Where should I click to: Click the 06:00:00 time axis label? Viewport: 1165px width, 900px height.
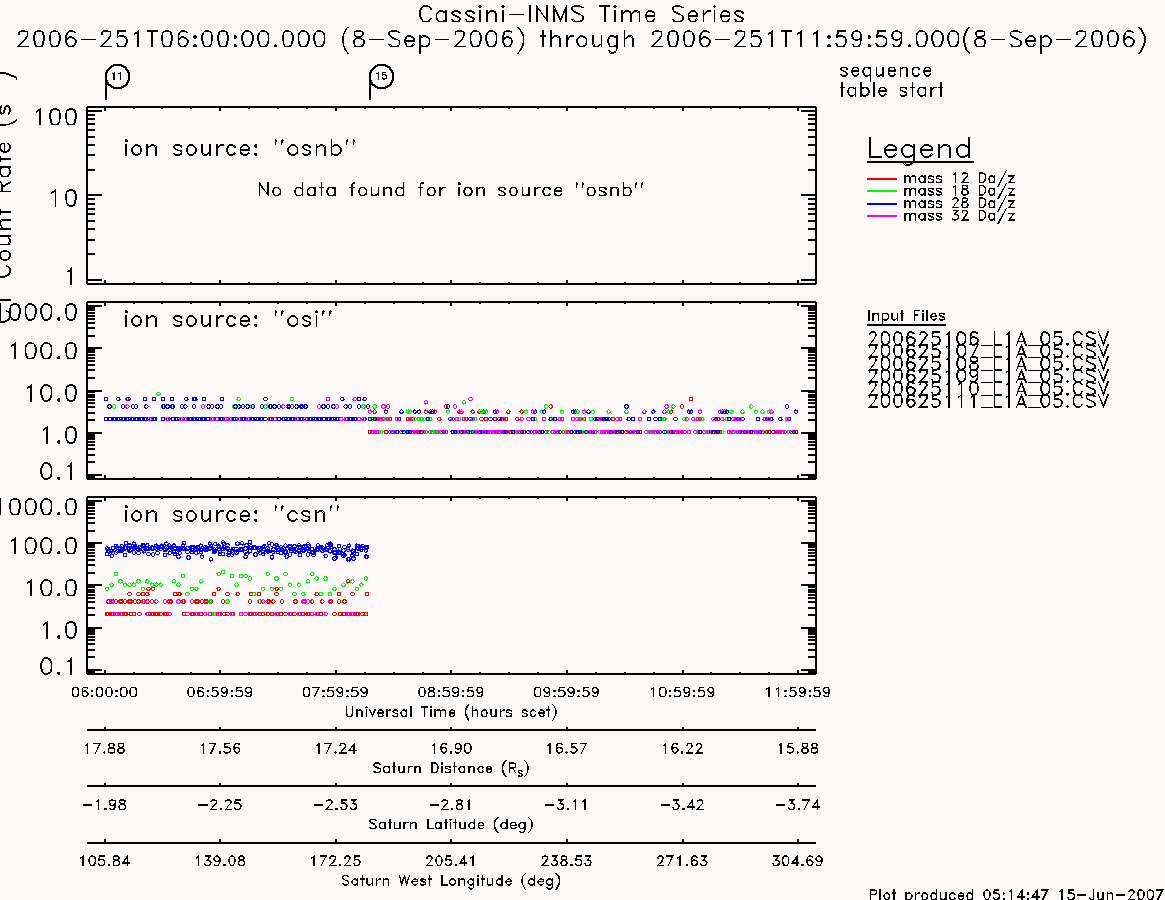coord(104,692)
